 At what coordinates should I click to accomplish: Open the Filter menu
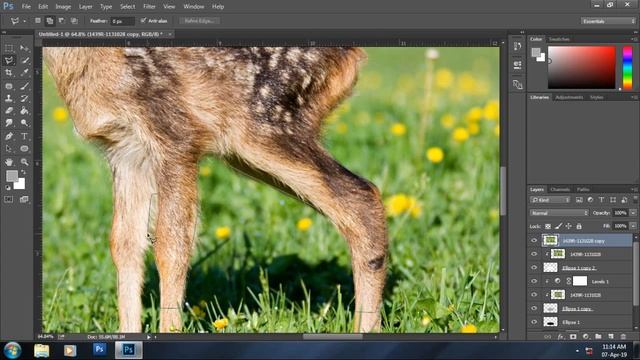click(149, 7)
